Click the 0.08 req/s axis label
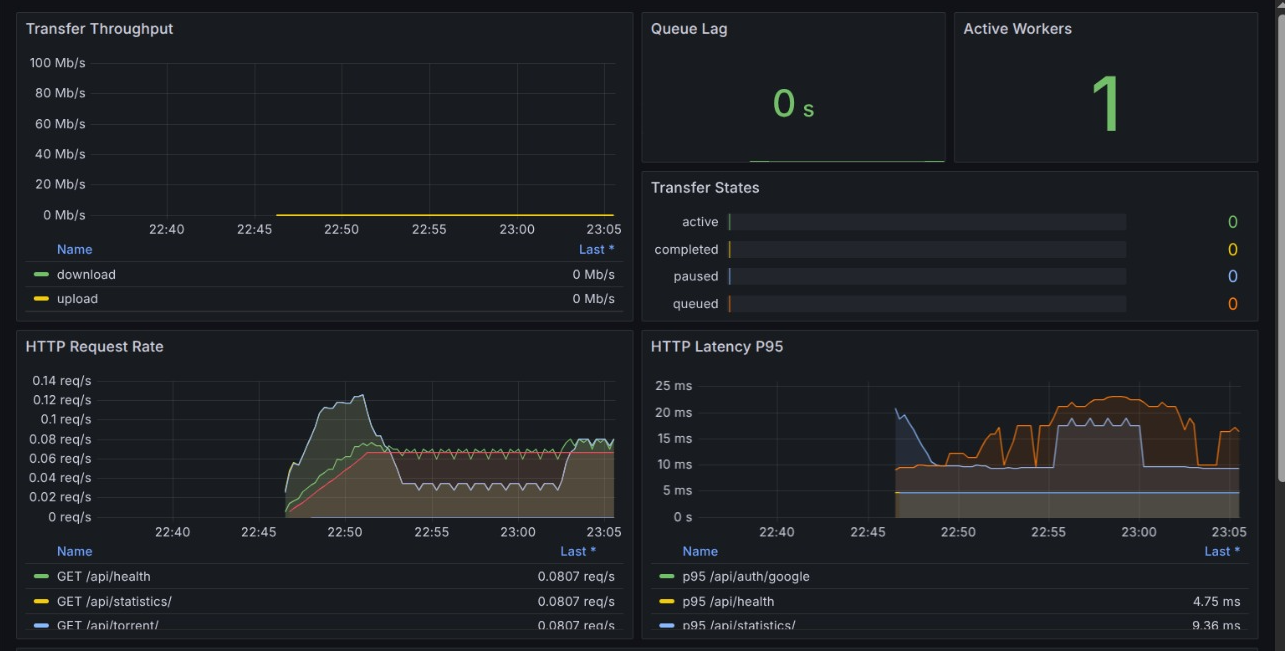Screen dimensions: 1285x651 [x=61, y=439]
